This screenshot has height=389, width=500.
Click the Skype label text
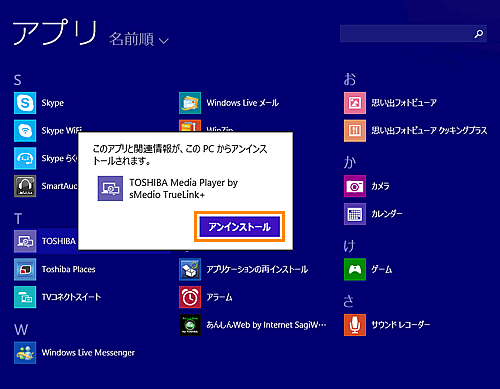(x=53, y=103)
